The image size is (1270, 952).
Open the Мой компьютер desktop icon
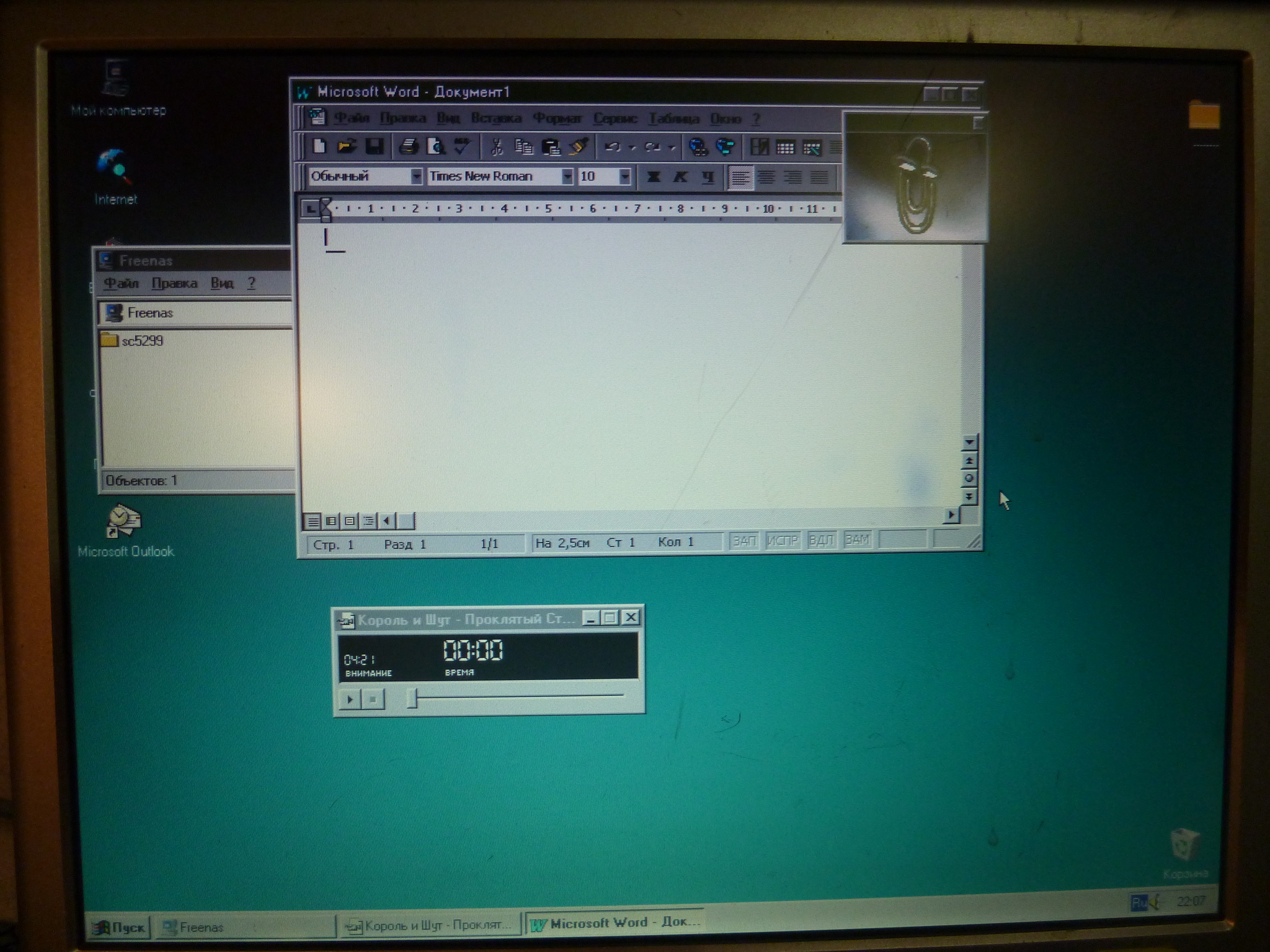pyautogui.click(x=117, y=87)
